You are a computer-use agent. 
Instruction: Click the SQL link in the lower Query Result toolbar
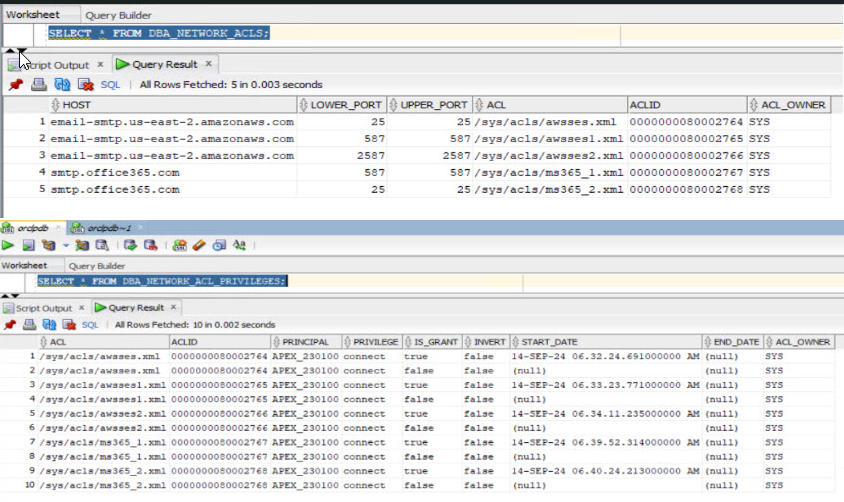pos(90,325)
